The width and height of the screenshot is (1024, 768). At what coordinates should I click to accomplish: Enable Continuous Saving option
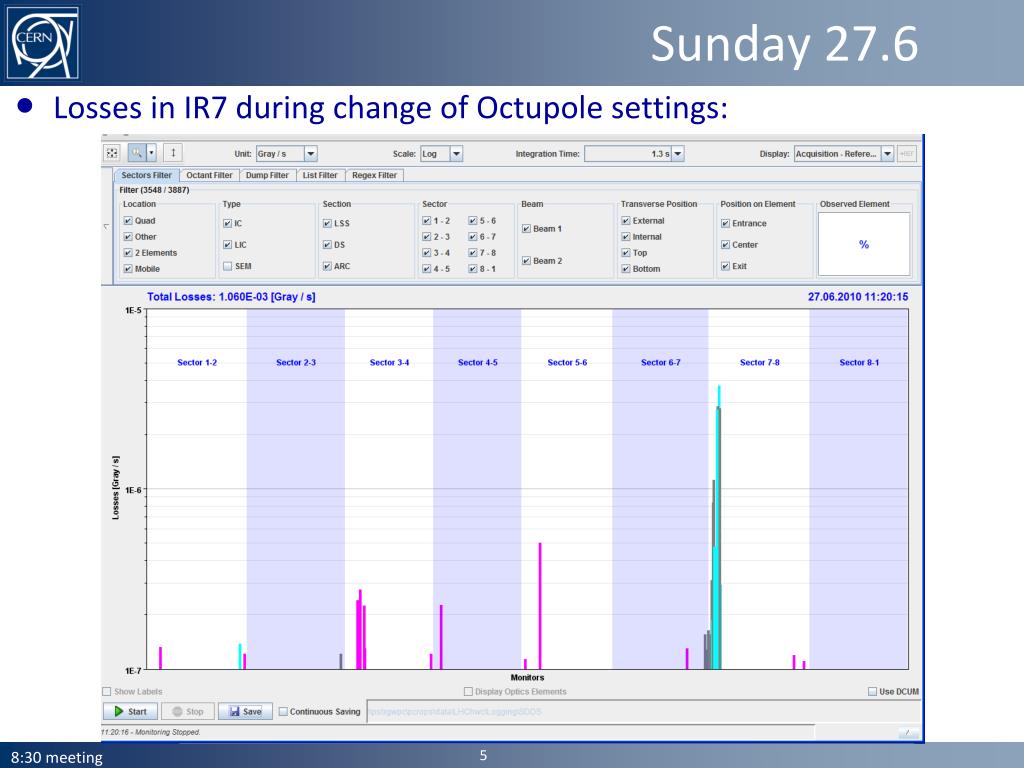[x=283, y=711]
